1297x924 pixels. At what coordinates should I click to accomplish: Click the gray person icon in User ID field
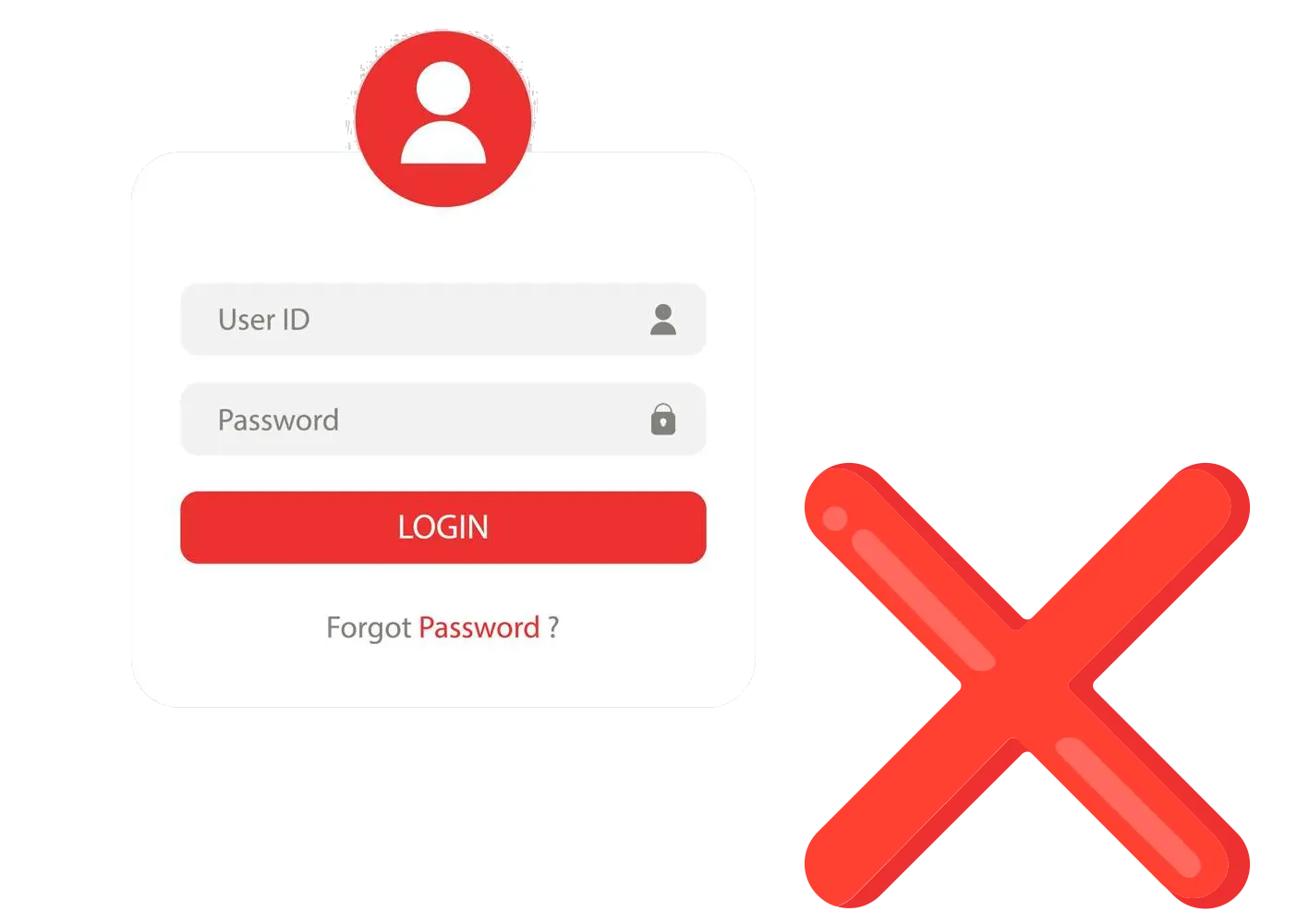click(x=663, y=319)
